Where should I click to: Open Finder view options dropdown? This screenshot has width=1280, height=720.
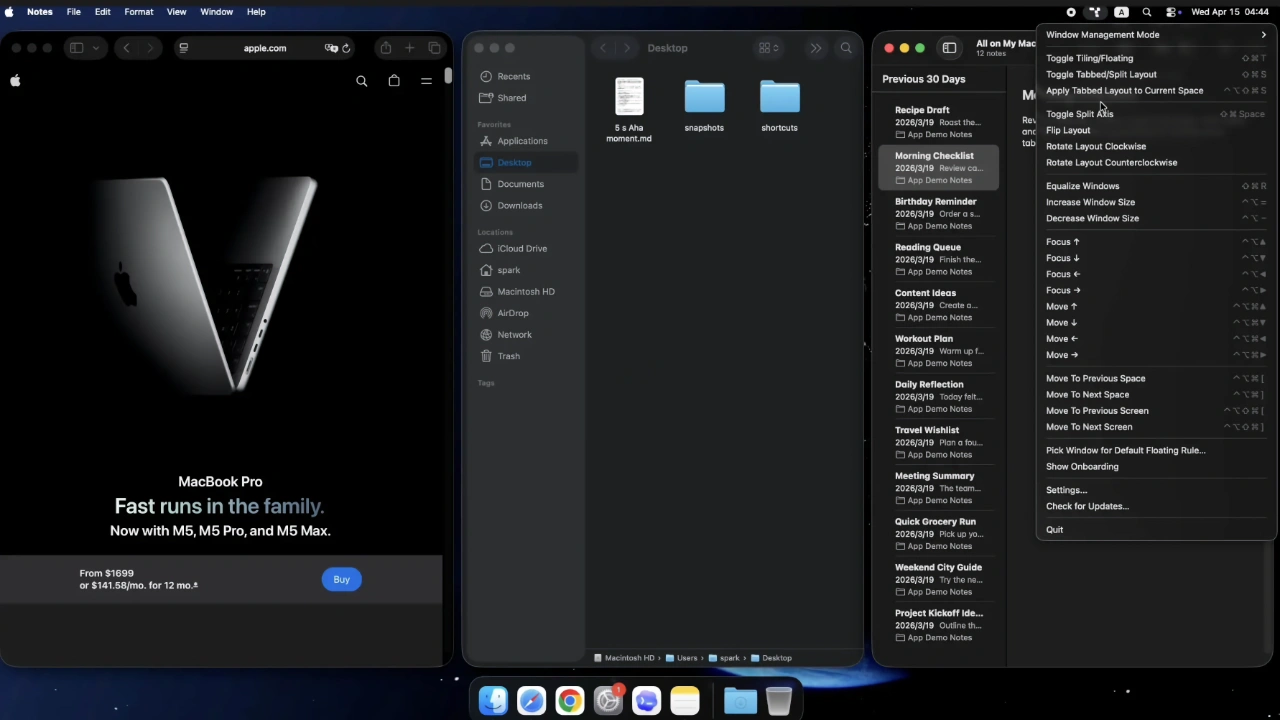769,48
